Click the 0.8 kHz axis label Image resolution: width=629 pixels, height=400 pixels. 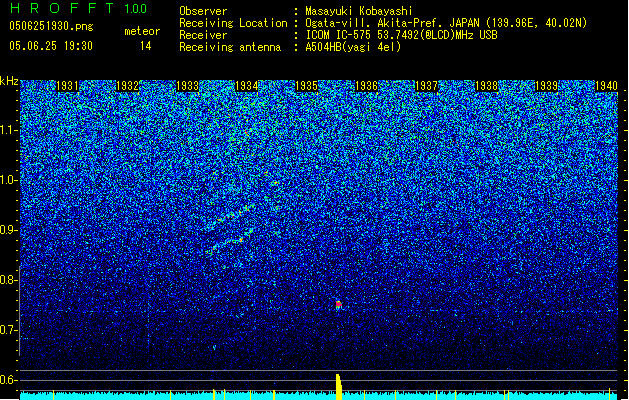click(9, 280)
